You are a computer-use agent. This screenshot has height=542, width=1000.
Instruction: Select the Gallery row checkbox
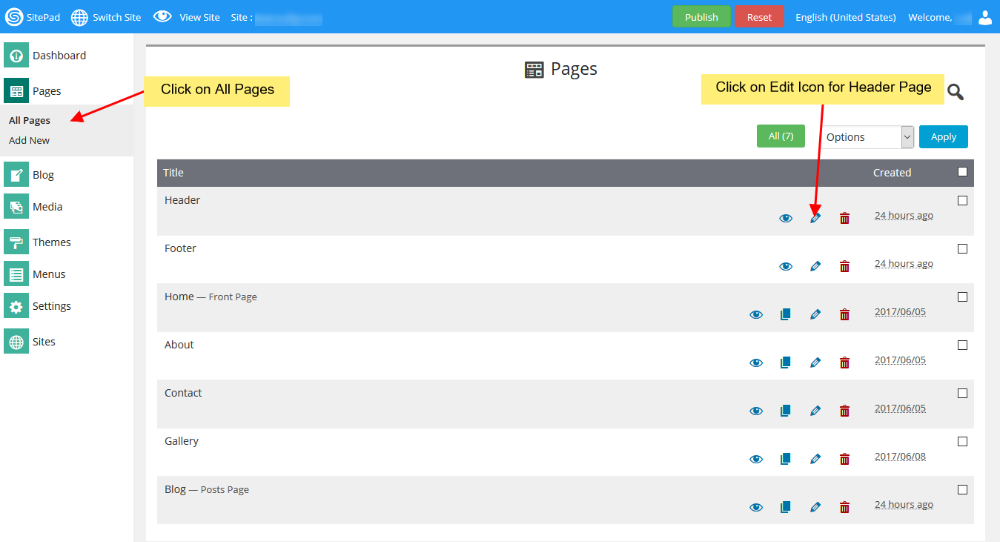[x=962, y=441]
